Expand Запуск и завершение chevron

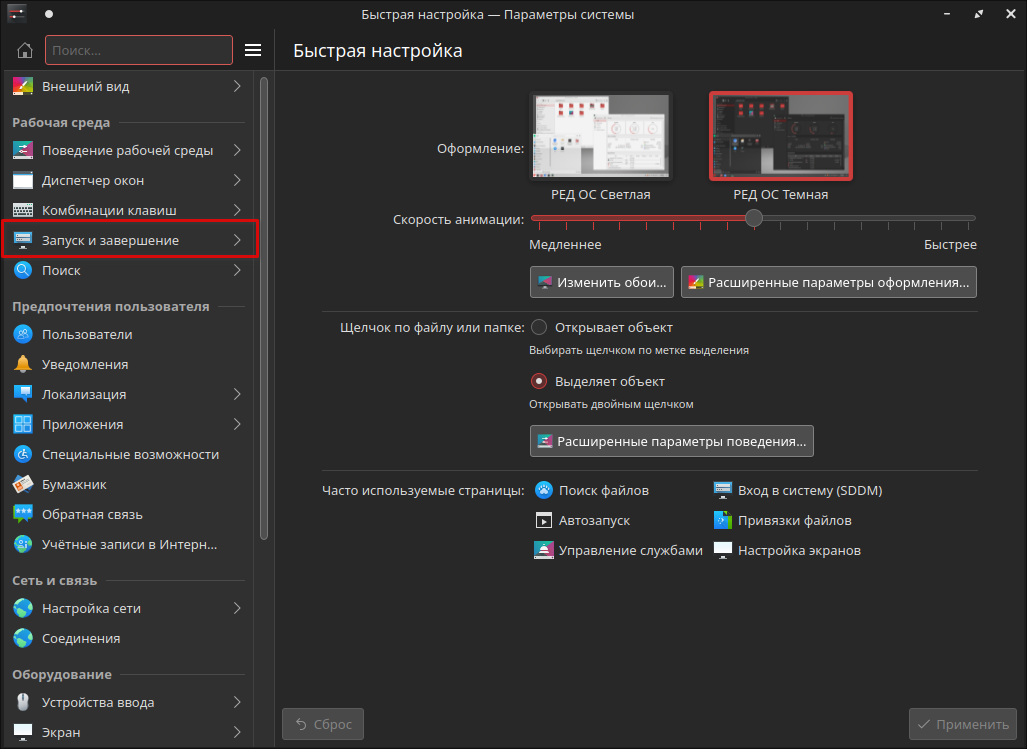[x=237, y=240]
